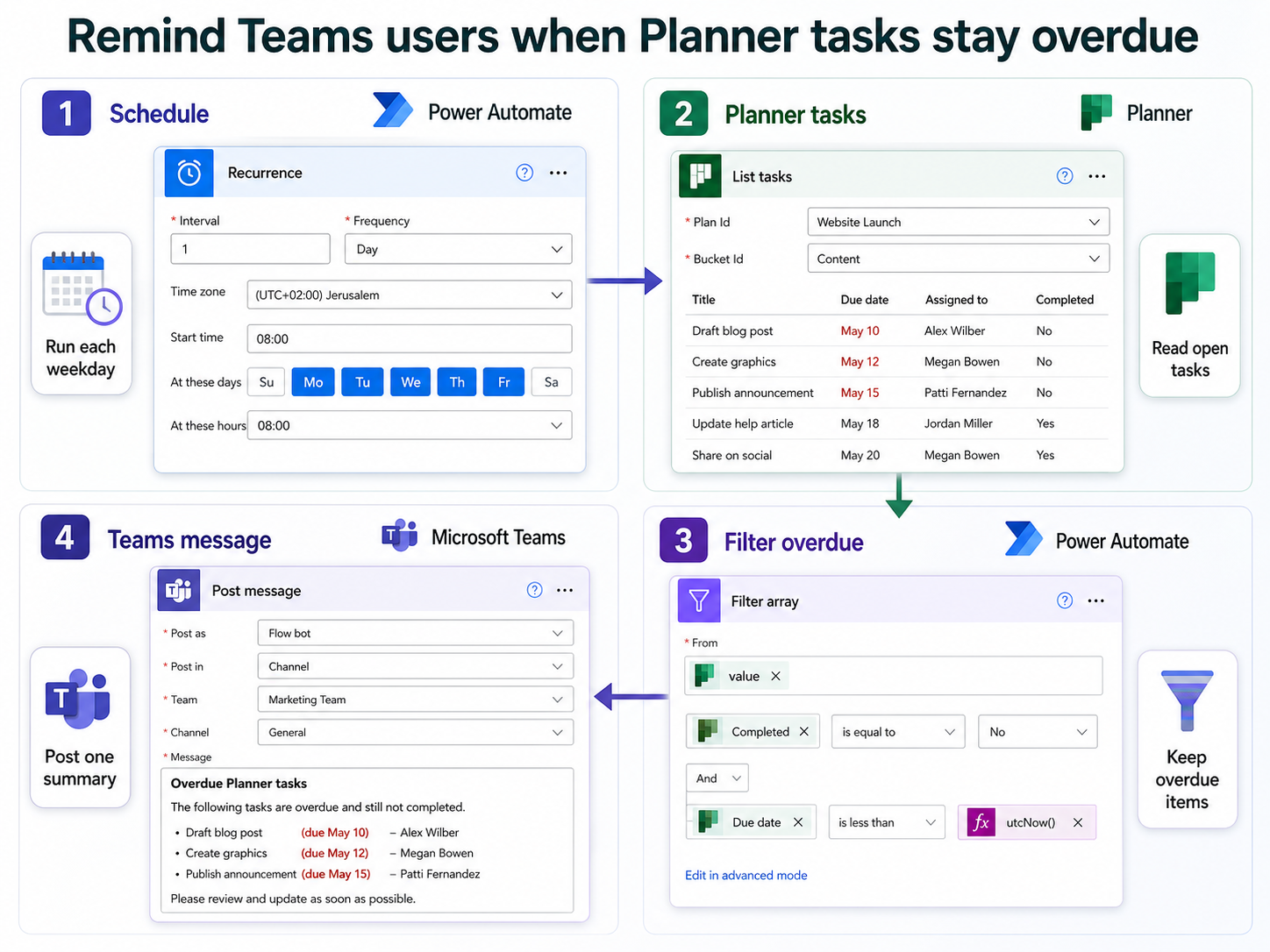Remove the Completed token from the condition
The image size is (1270, 952).
(x=803, y=731)
